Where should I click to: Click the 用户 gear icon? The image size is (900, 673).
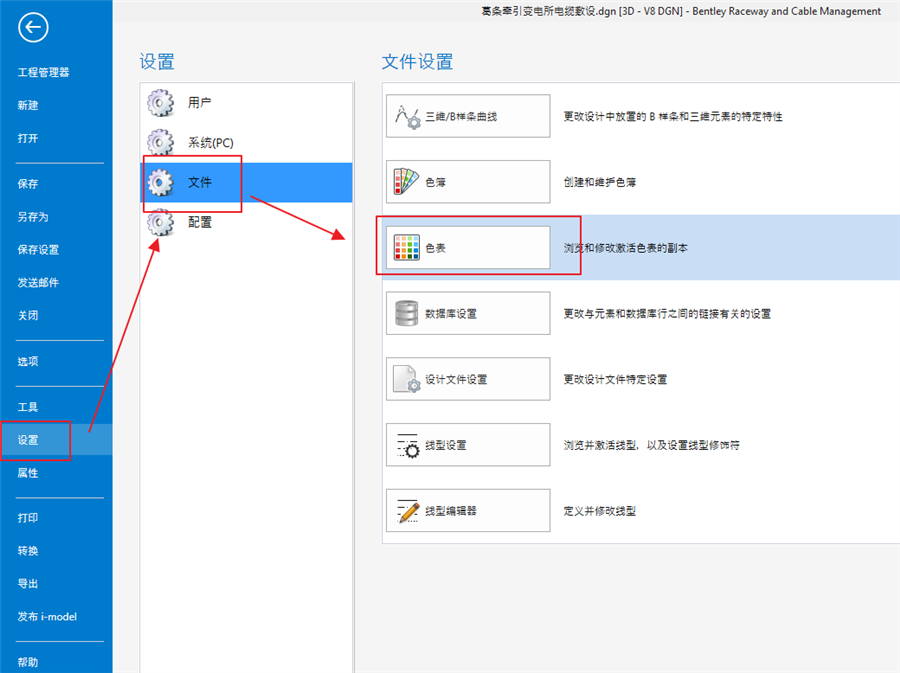click(160, 101)
